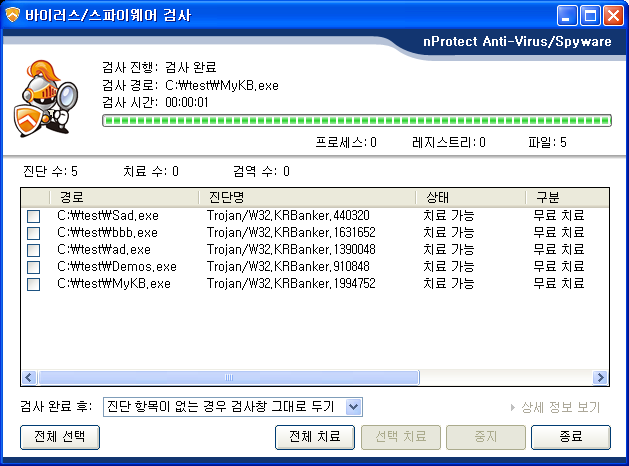
Task: Click the shield icon in title bar
Action: click(x=12, y=15)
